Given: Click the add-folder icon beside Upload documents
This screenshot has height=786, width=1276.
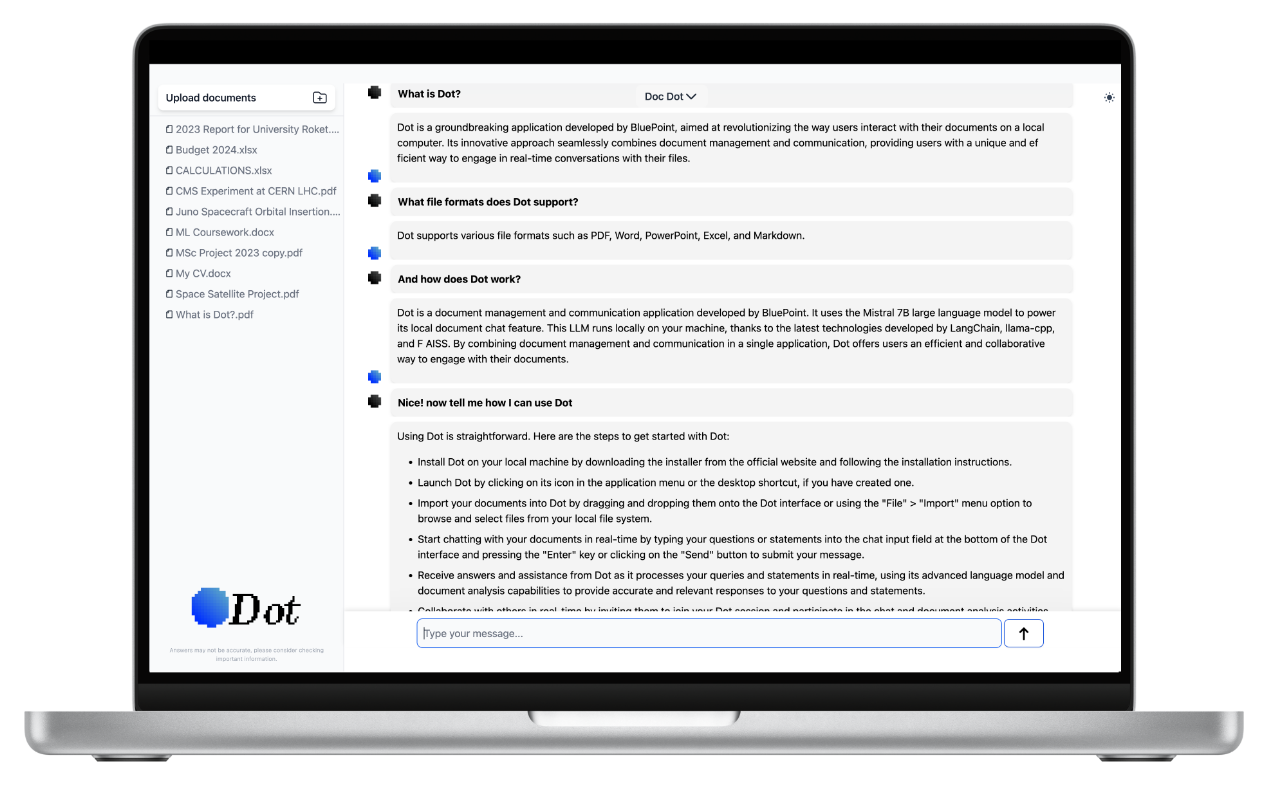Looking at the screenshot, I should 320,98.
